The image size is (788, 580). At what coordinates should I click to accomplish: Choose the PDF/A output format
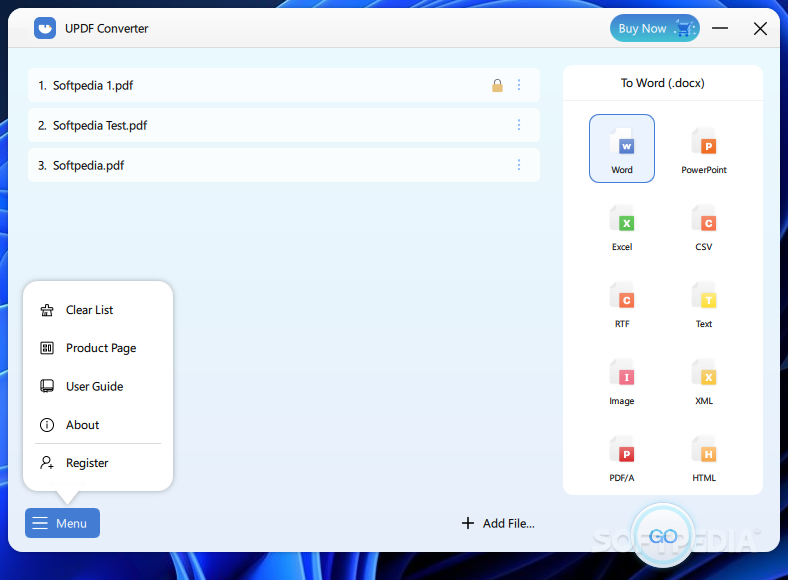[622, 458]
